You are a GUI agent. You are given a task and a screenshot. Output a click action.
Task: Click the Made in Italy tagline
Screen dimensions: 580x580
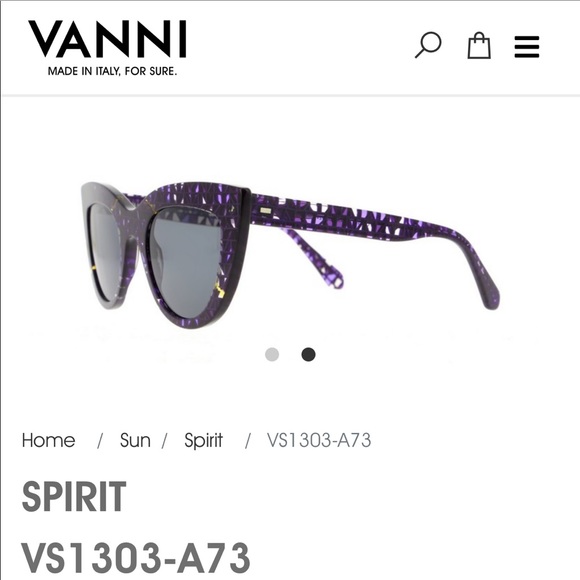[x=112, y=71]
